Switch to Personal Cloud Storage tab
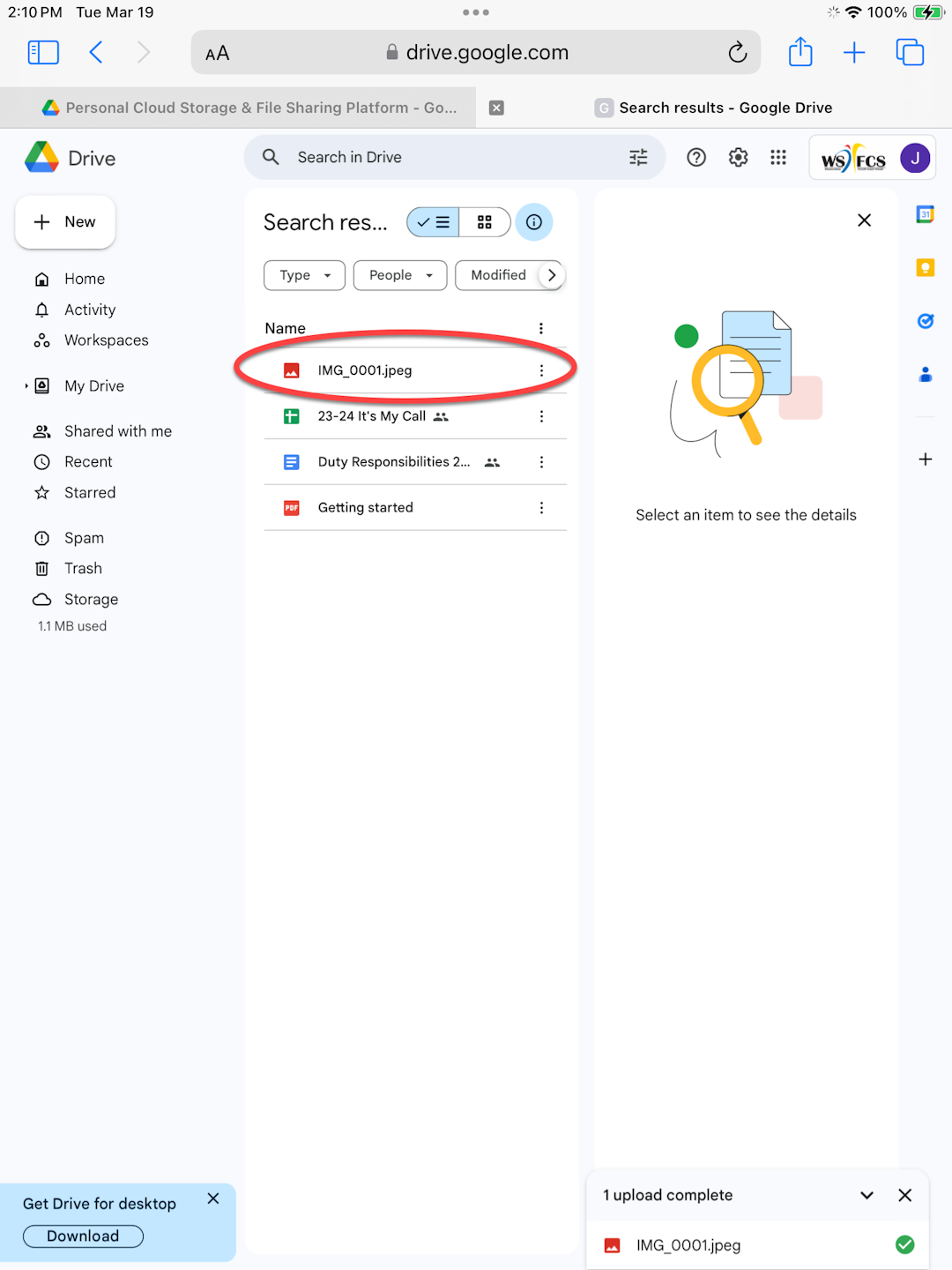The image size is (952, 1270). 249,108
